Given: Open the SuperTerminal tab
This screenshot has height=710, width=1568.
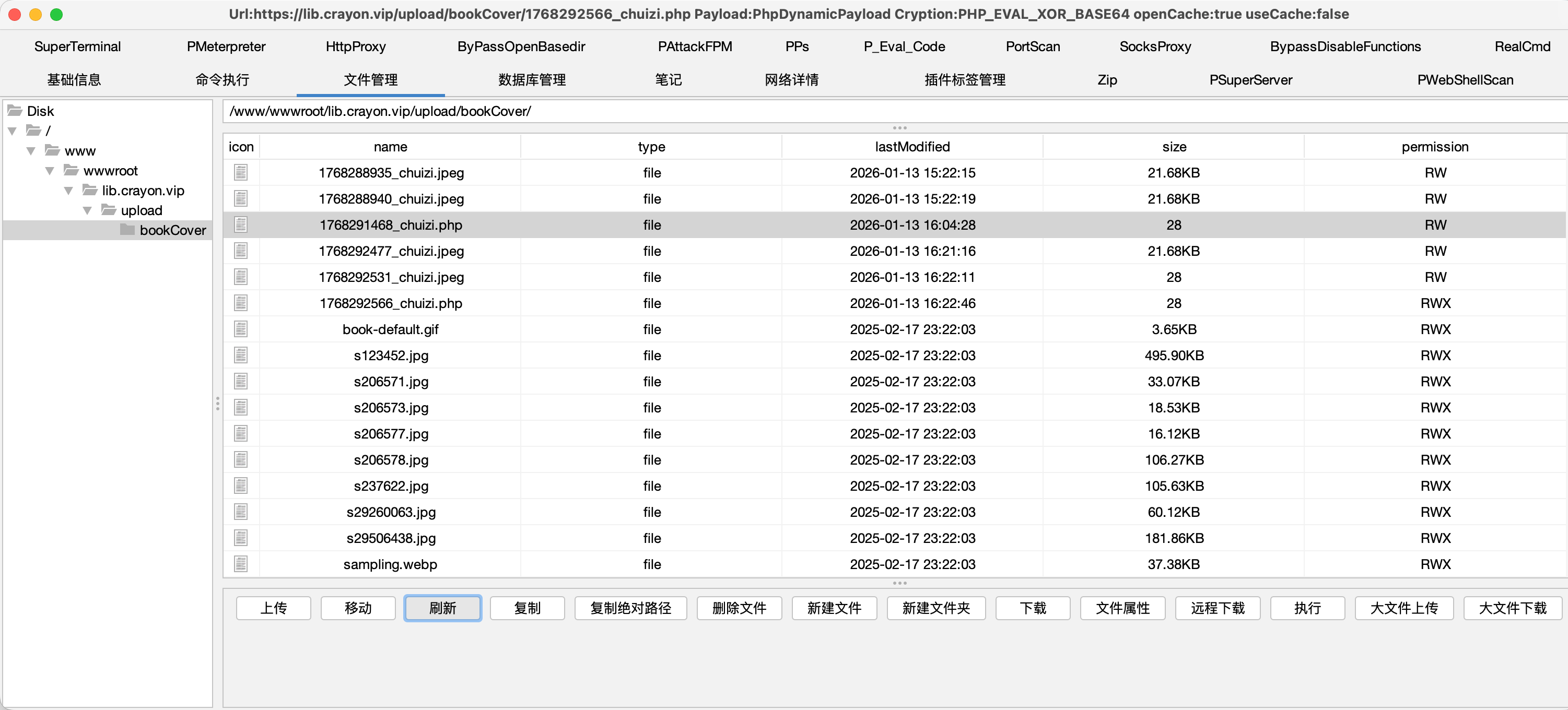Looking at the screenshot, I should click(77, 46).
